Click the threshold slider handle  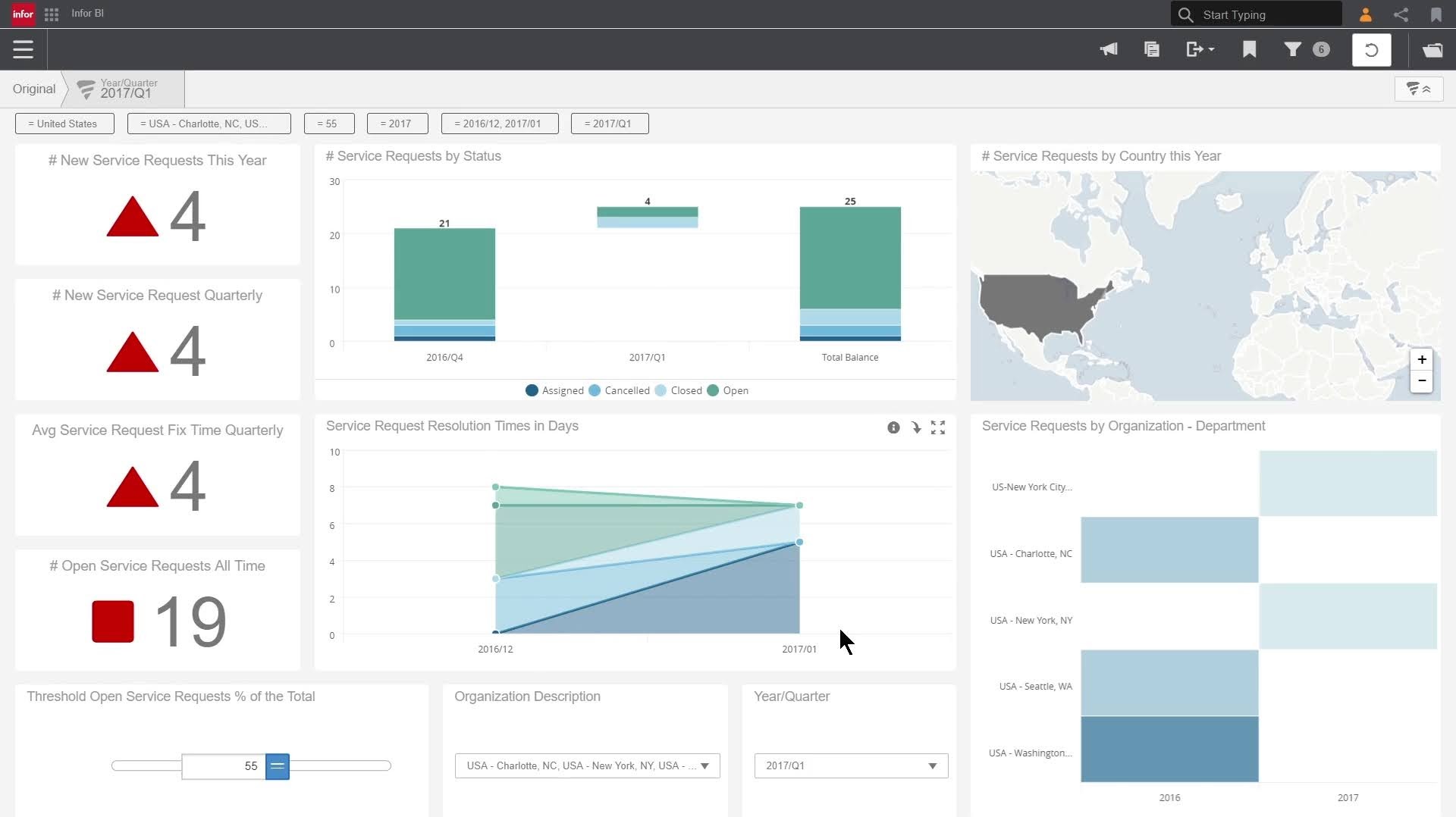(x=278, y=766)
